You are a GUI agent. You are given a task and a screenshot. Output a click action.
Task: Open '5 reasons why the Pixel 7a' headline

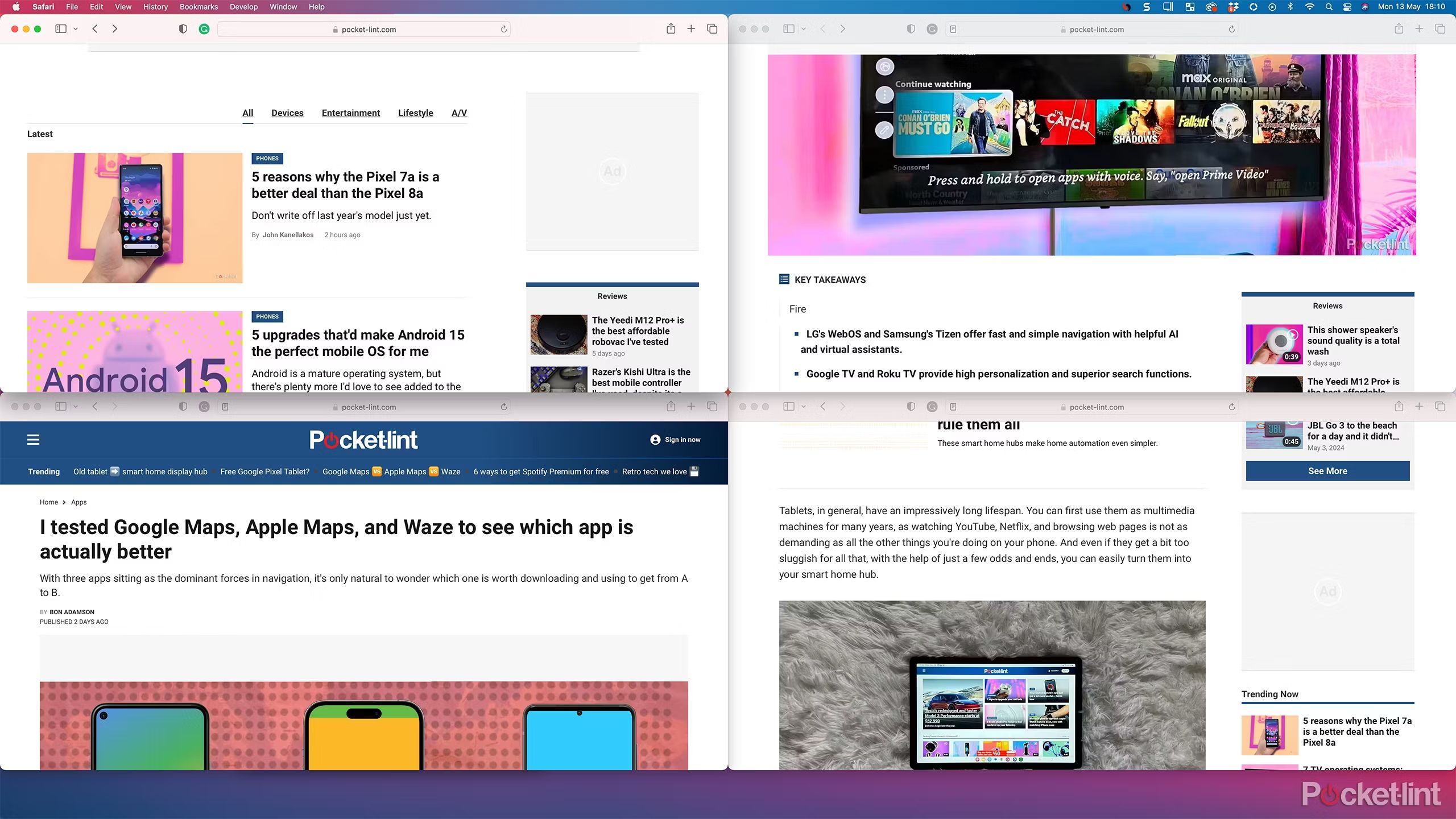click(345, 185)
